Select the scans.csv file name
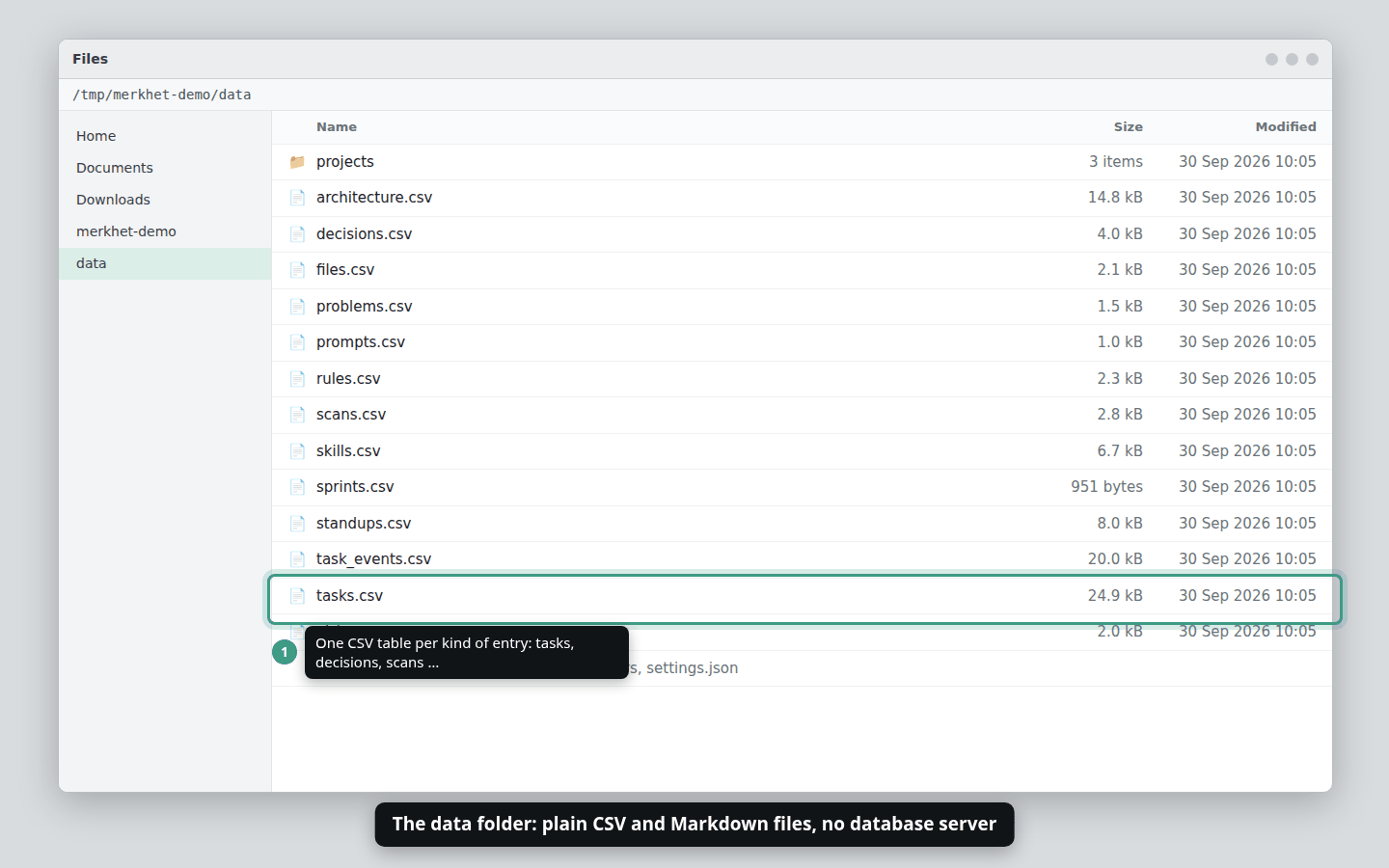This screenshot has height=868, width=1389. click(351, 415)
